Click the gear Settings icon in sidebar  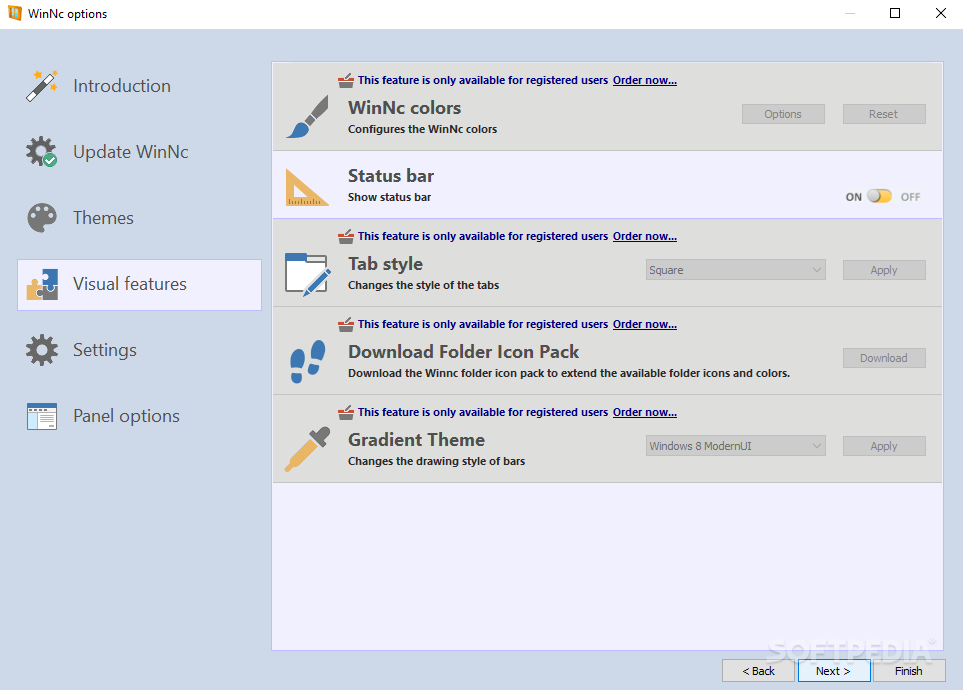(42, 350)
